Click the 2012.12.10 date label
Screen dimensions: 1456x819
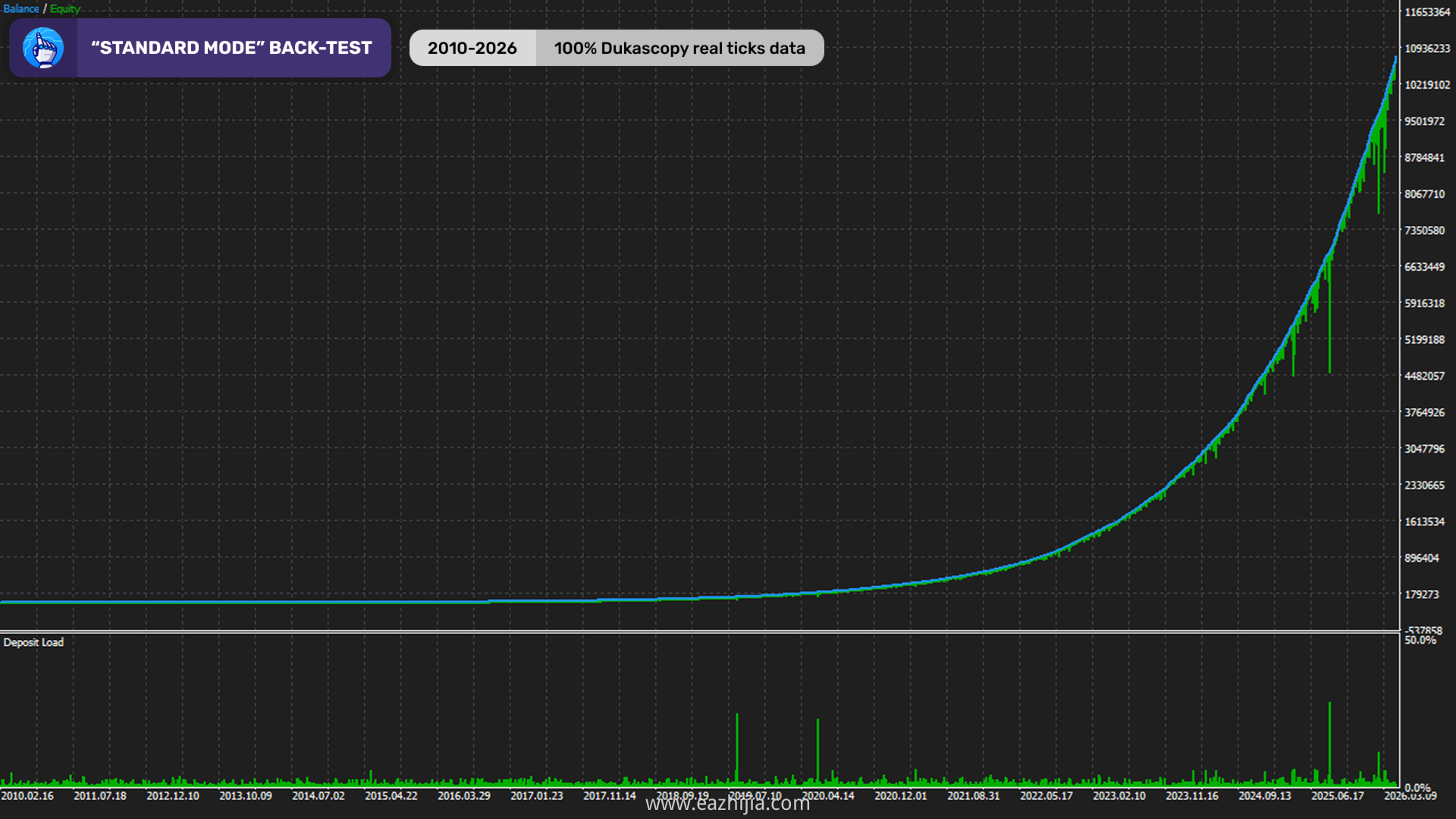[173, 795]
